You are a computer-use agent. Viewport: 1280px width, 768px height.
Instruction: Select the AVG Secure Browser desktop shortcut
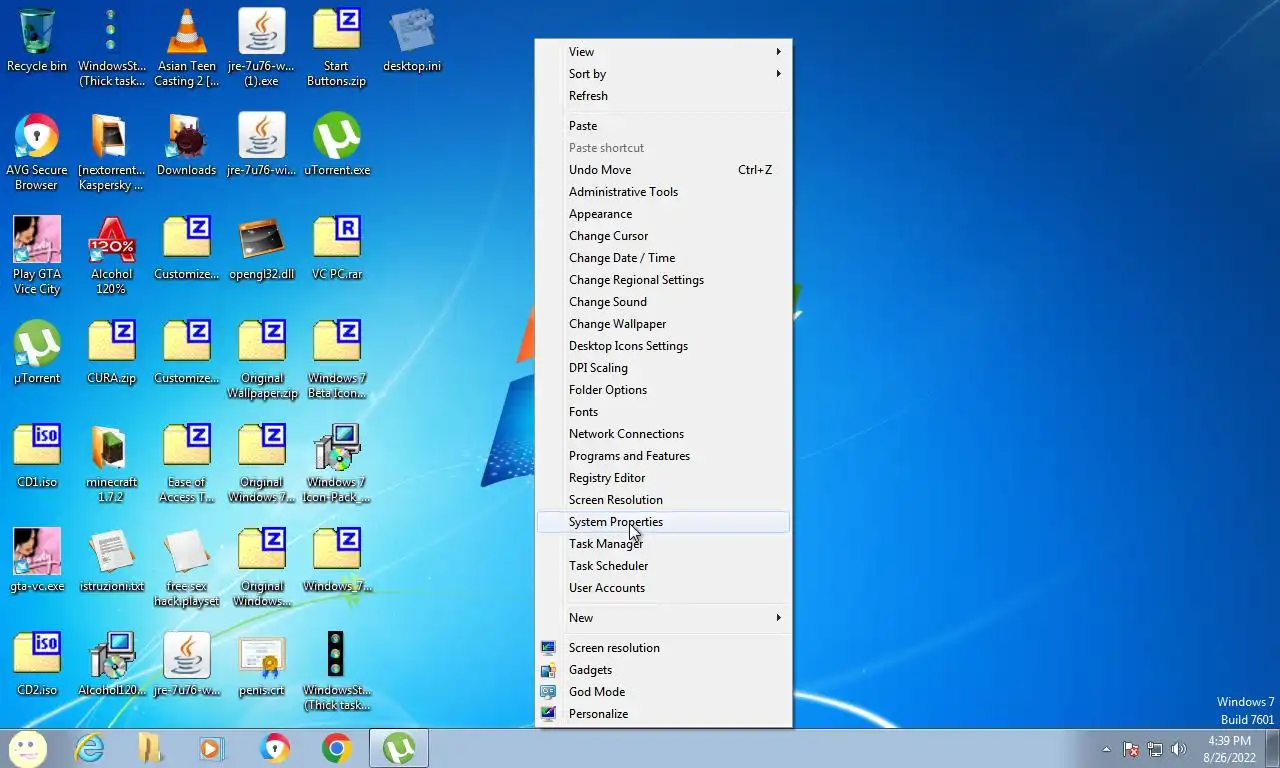click(x=37, y=152)
